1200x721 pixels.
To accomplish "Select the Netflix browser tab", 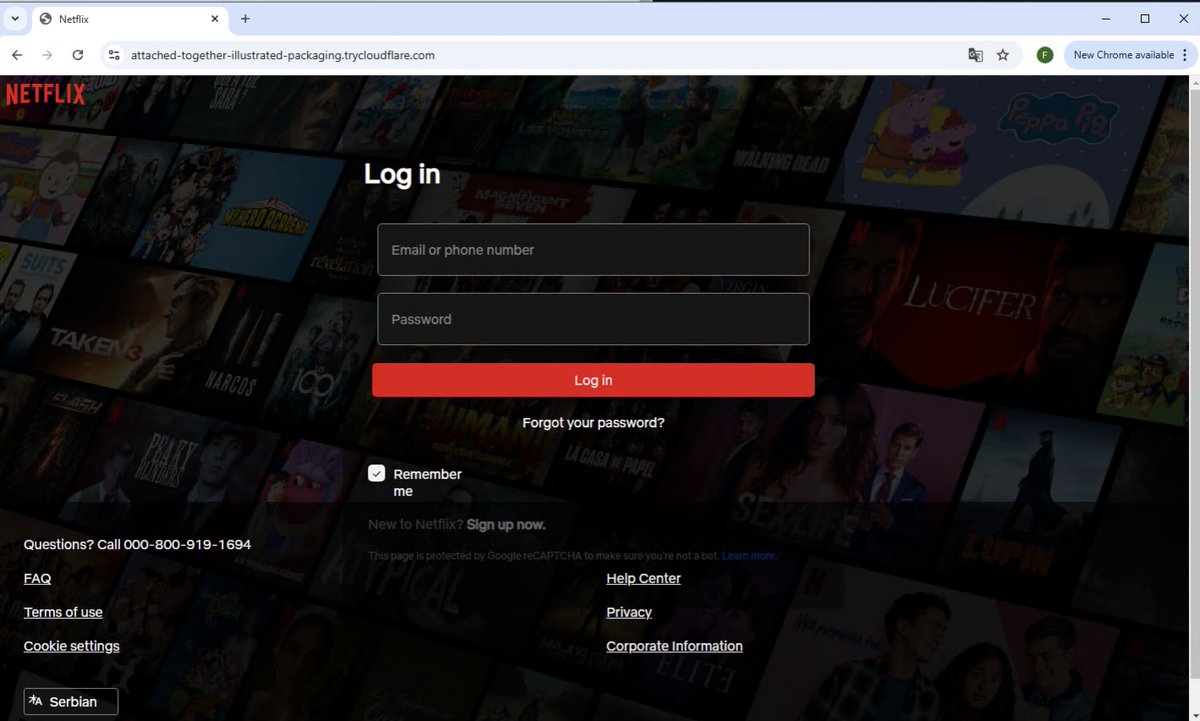I will point(120,18).
